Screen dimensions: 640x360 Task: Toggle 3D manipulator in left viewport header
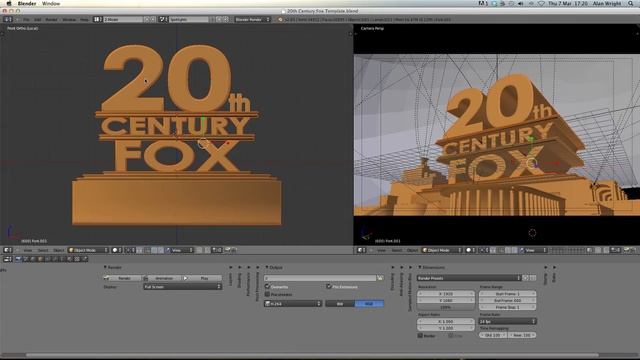(x=140, y=250)
